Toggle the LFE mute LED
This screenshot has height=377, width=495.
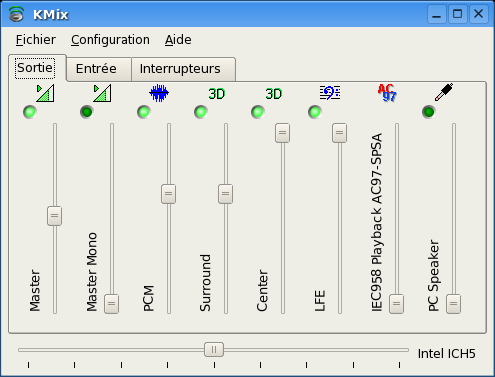coord(315,112)
